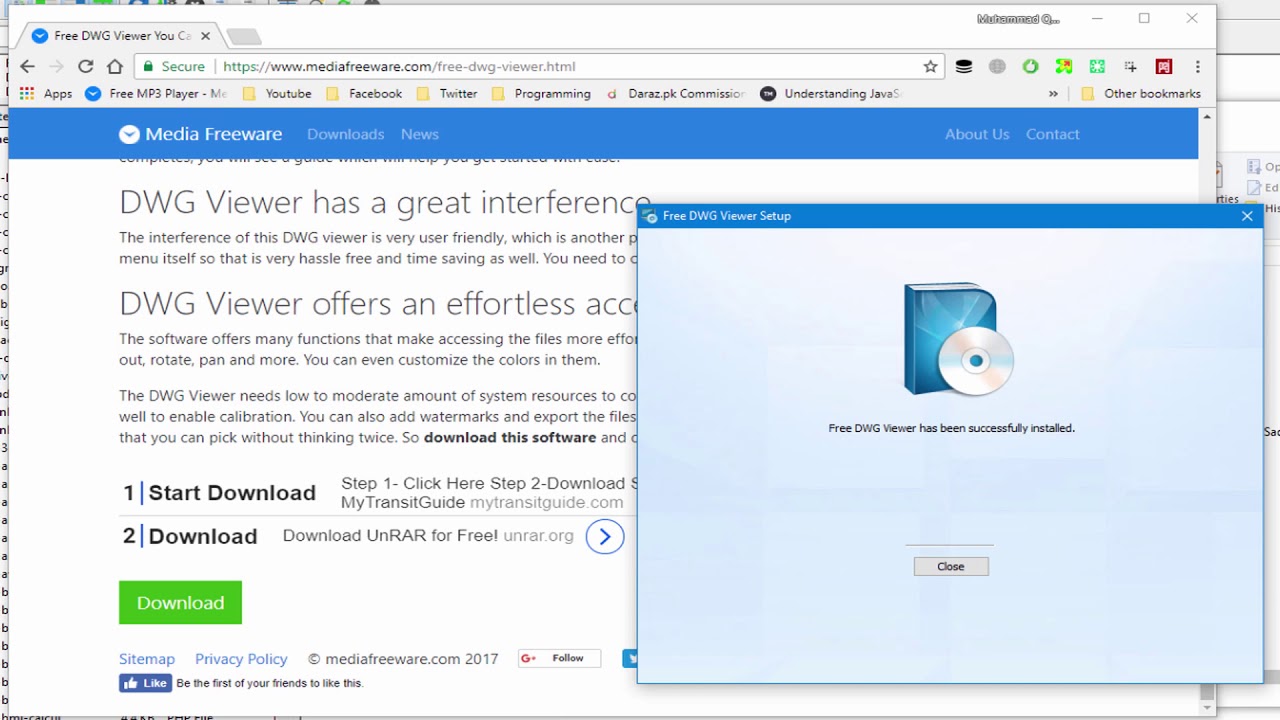Open the Apps grid shortcut

46,93
